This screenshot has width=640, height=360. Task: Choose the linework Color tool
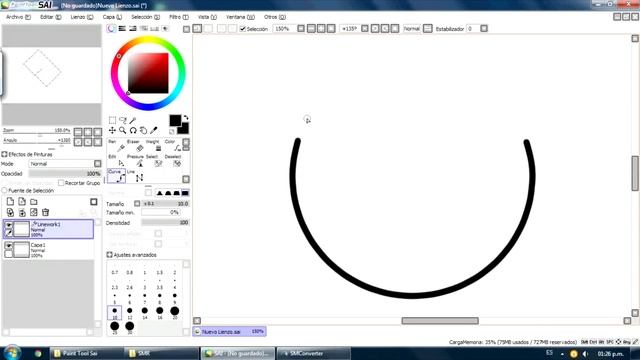[x=173, y=146]
